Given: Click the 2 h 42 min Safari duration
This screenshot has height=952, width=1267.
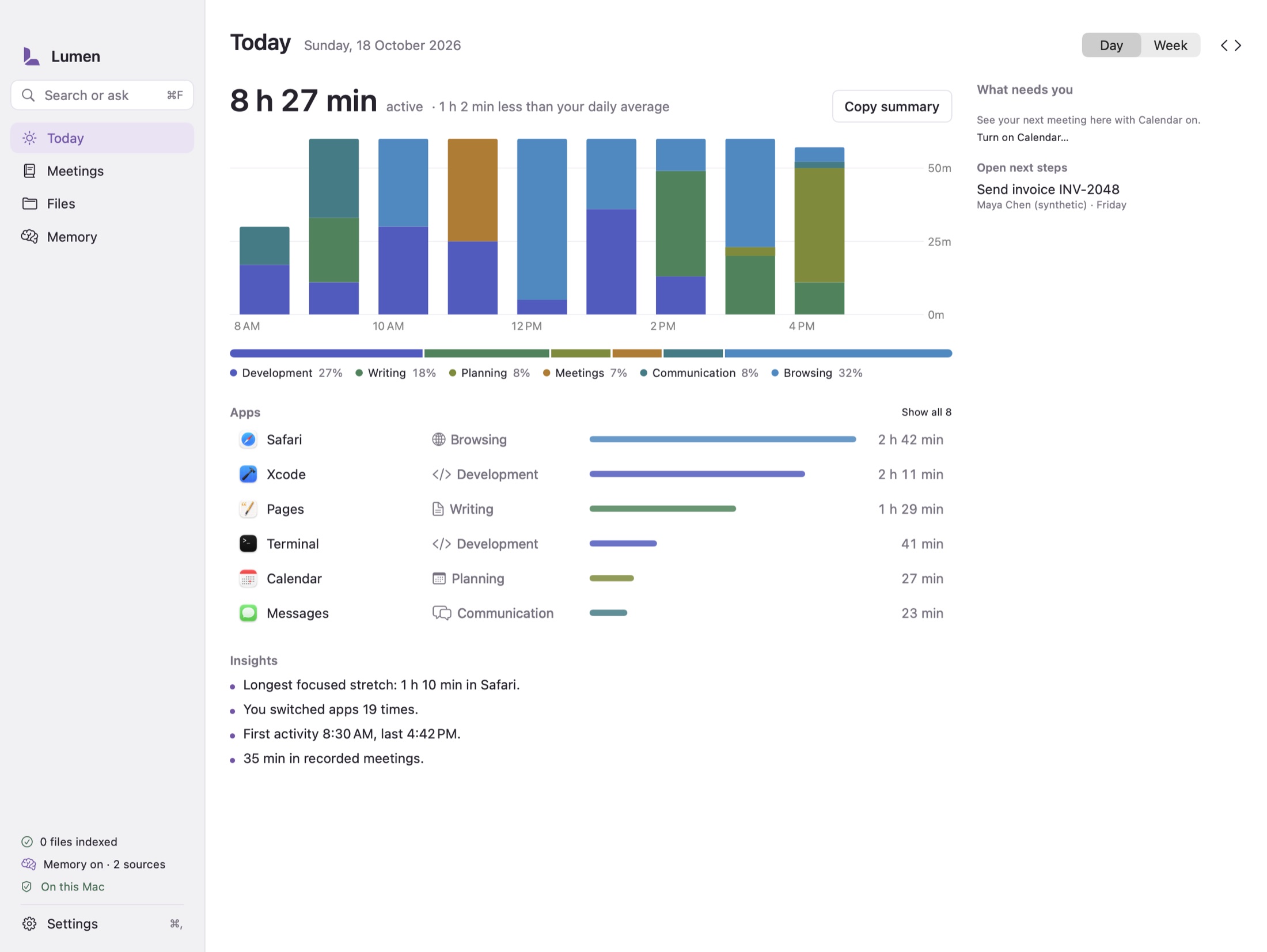Looking at the screenshot, I should (911, 439).
